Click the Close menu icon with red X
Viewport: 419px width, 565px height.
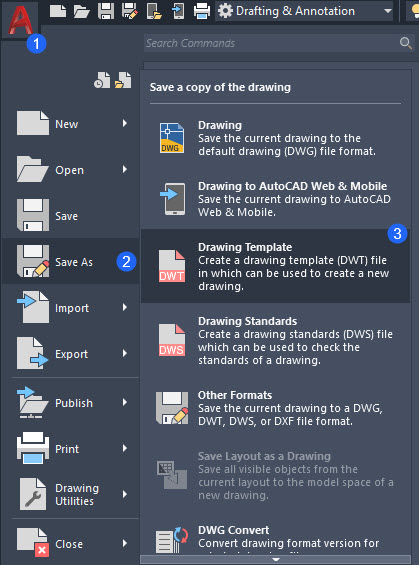[33, 543]
